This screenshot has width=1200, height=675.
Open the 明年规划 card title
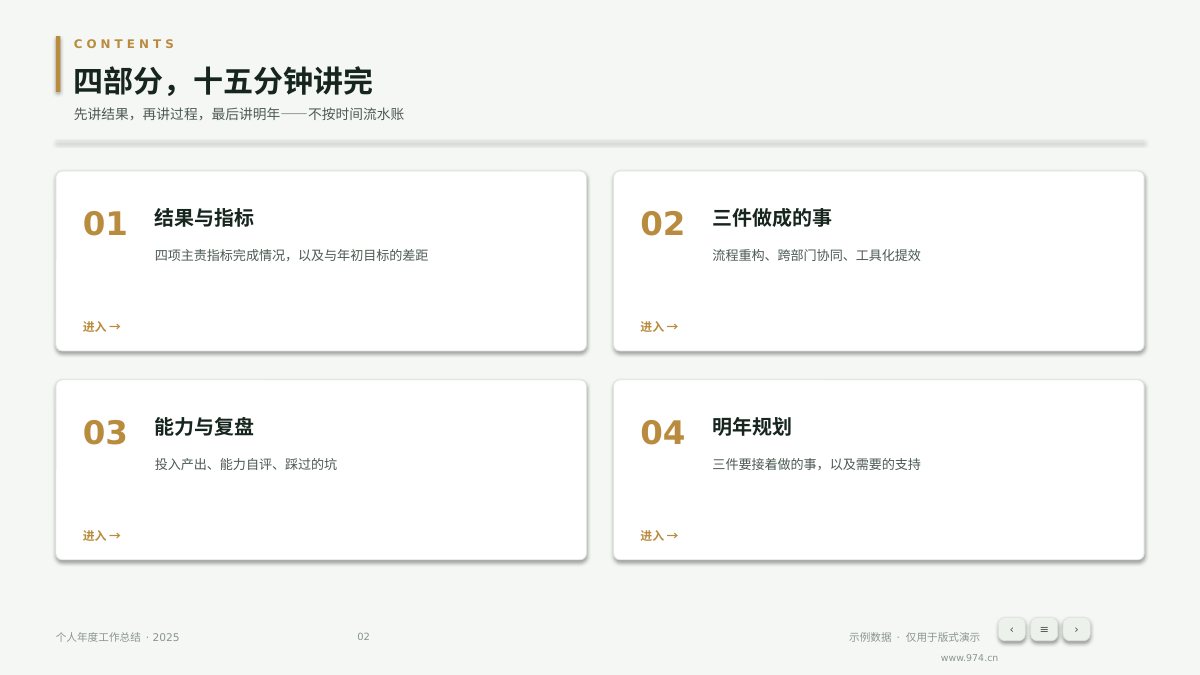pyautogui.click(x=752, y=427)
